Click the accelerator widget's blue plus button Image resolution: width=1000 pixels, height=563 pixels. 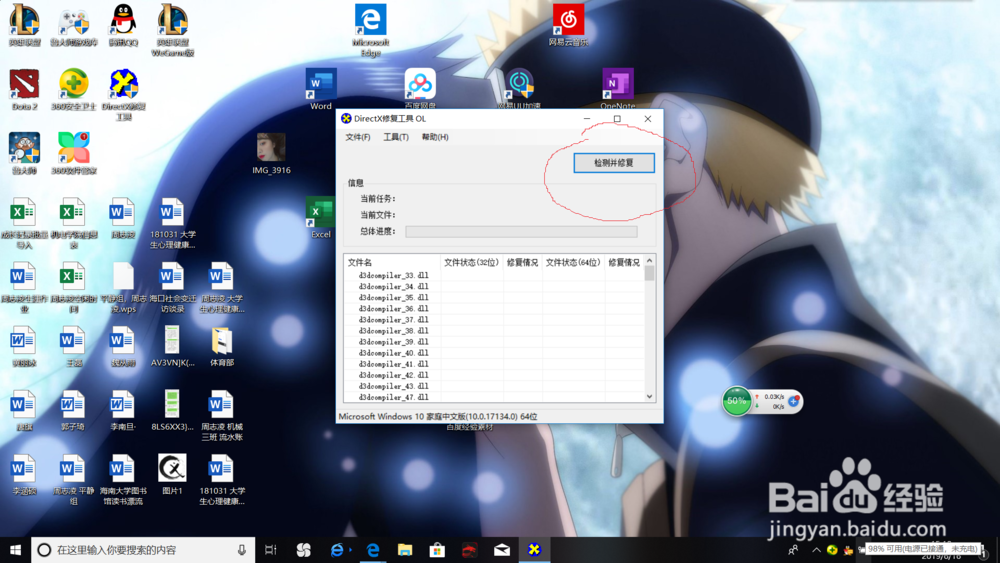click(x=794, y=401)
